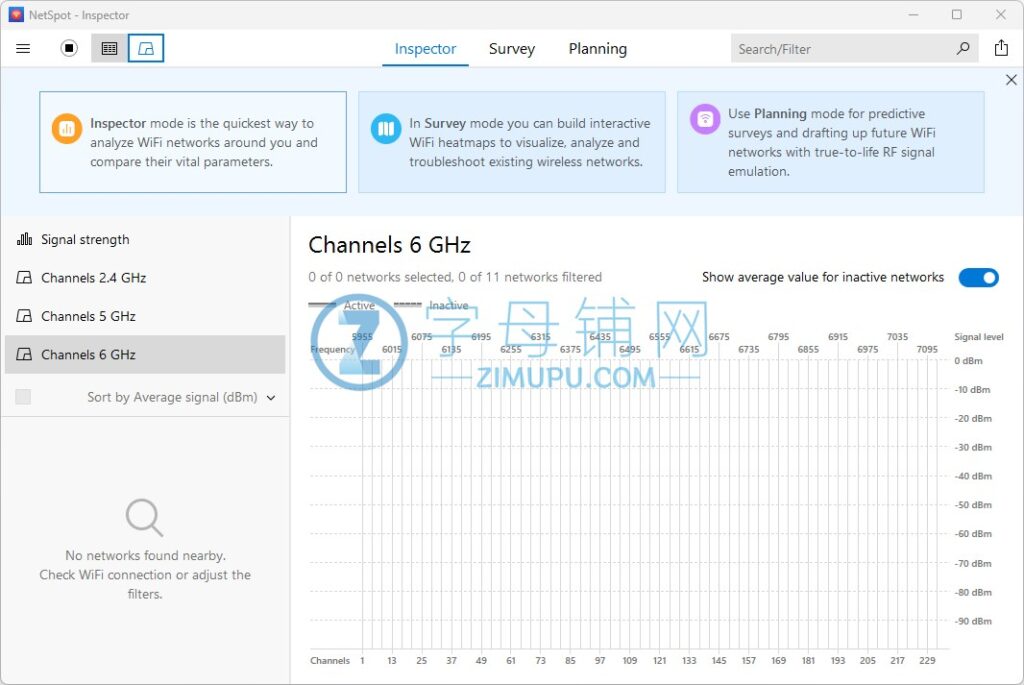Click the orange Inspector mode icon
This screenshot has height=685, width=1024.
(67, 129)
